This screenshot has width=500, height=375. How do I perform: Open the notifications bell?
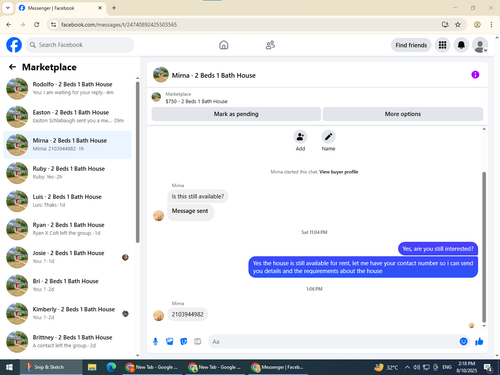[x=461, y=45]
